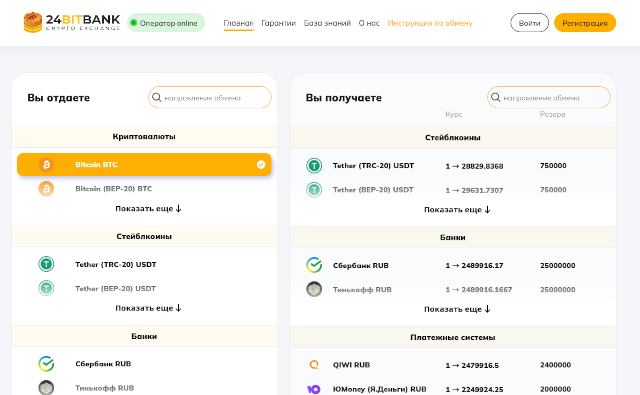
Task: Open the Главная nav item
Action: pyautogui.click(x=238, y=23)
